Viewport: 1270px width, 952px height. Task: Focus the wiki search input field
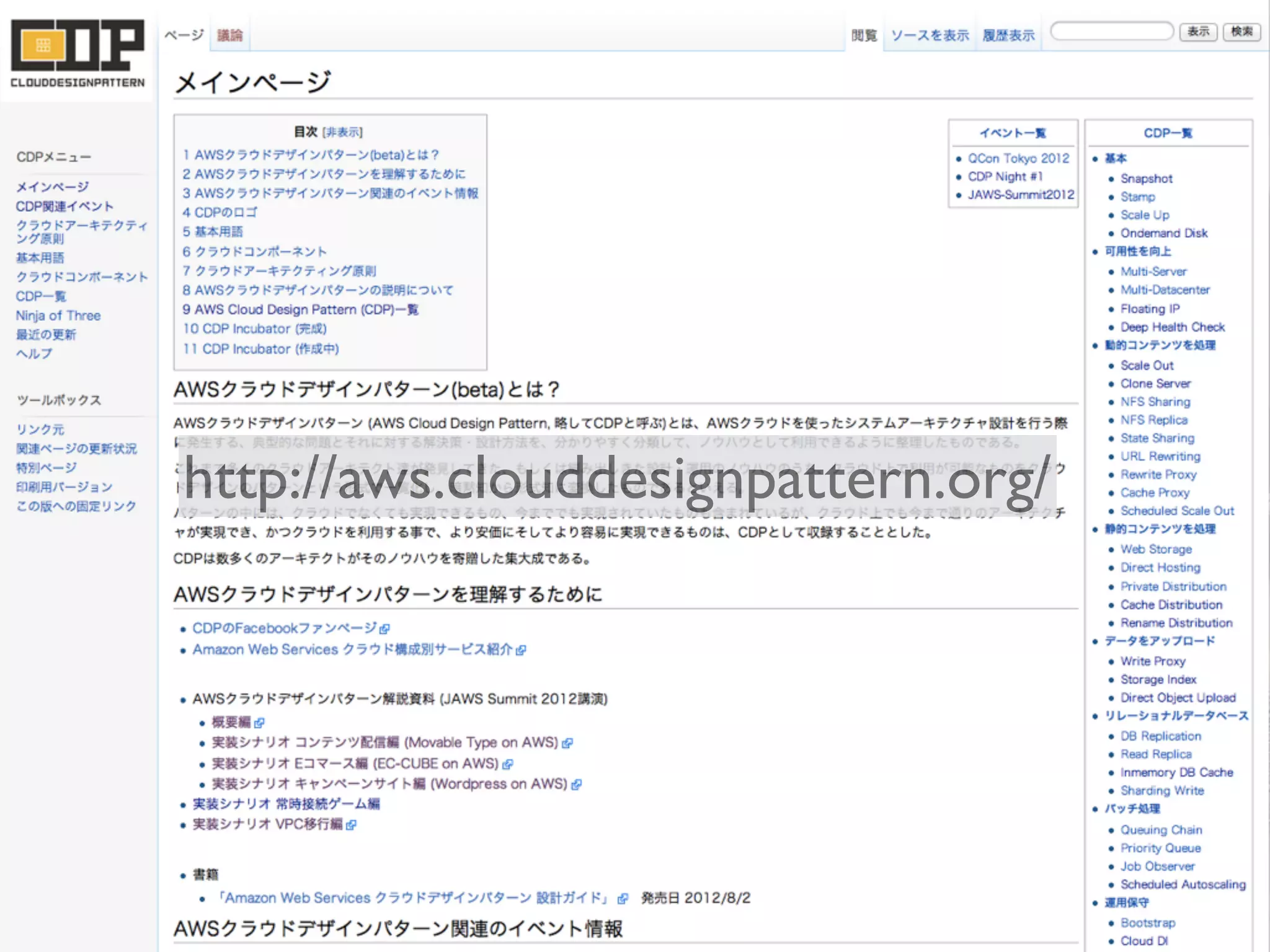pos(1112,31)
